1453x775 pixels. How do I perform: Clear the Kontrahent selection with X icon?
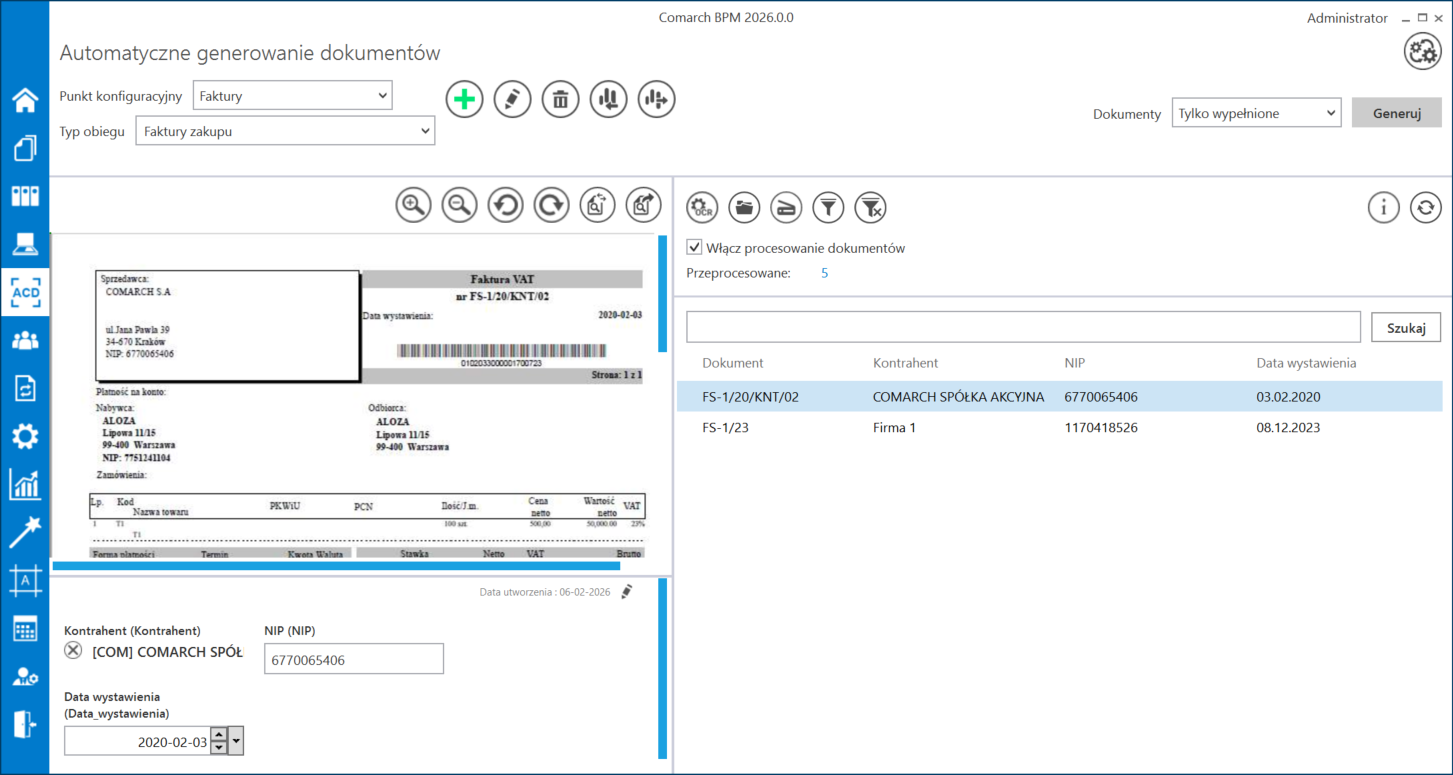[x=73, y=651]
